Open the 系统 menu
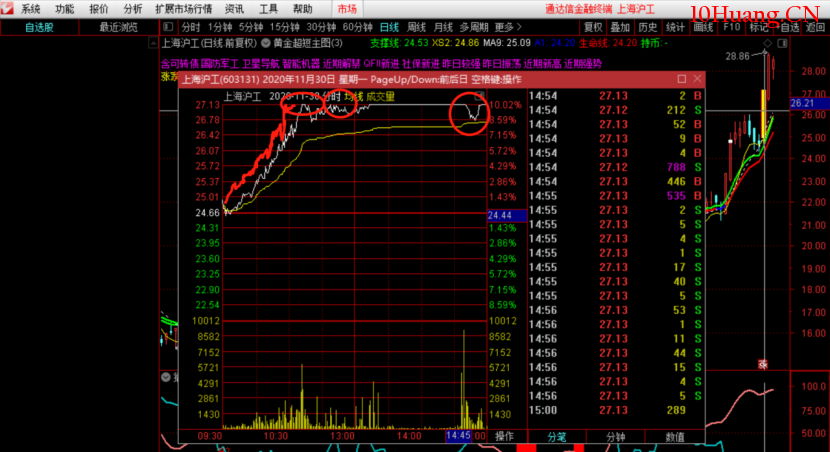The image size is (830, 452). pos(31,8)
